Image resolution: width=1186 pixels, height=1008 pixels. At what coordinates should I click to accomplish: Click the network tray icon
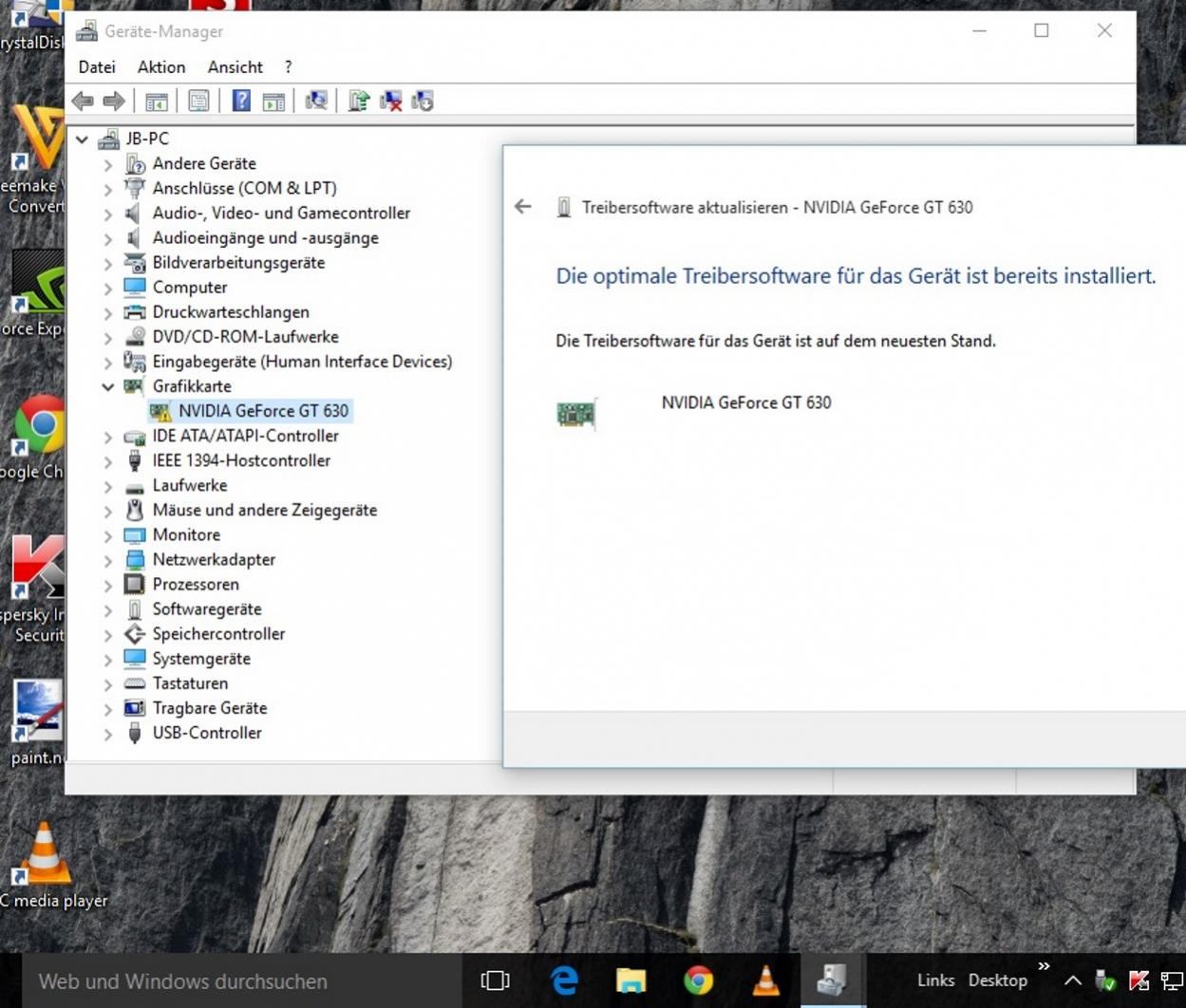1172,981
